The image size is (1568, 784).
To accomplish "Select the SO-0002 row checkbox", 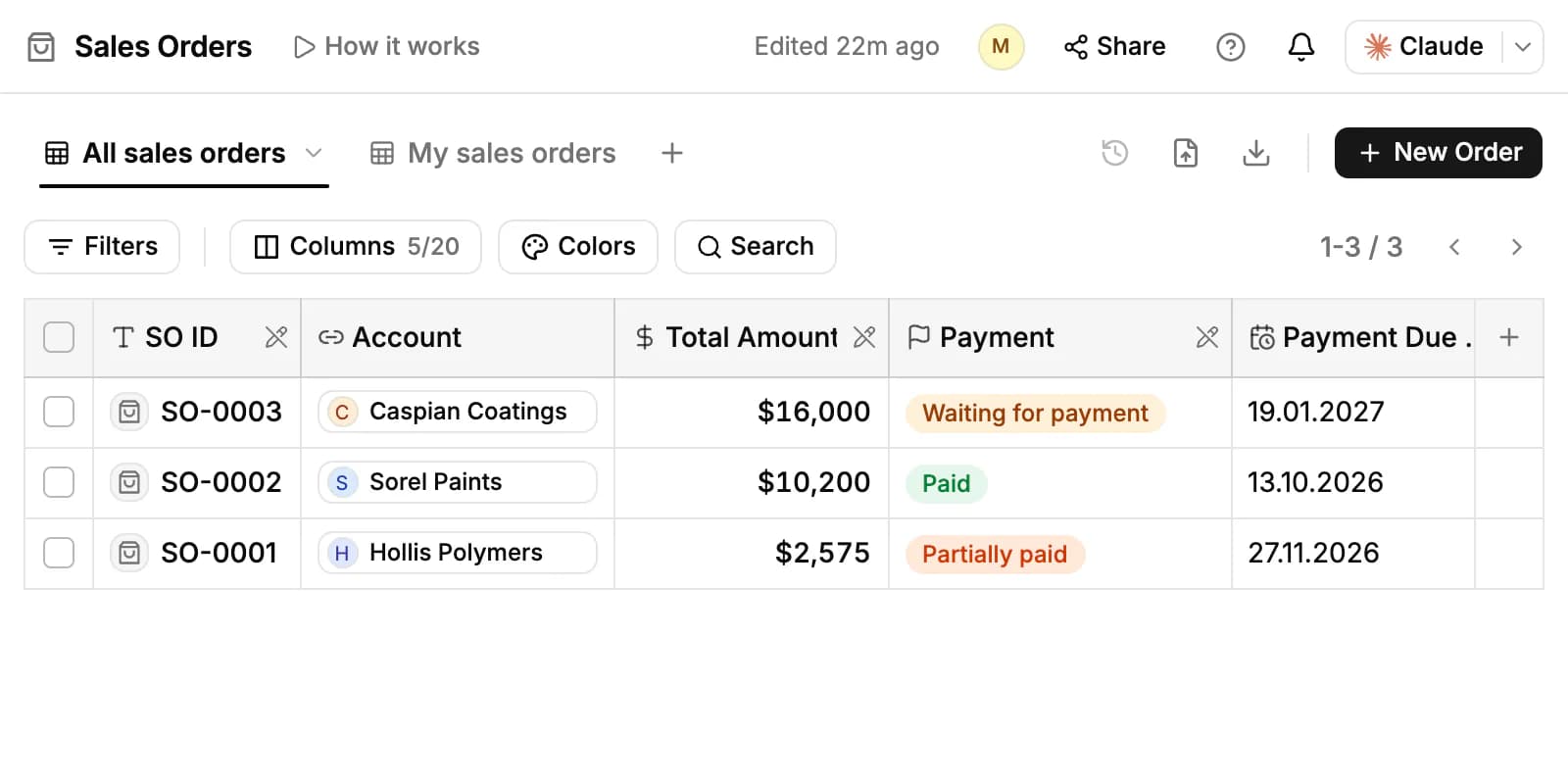I will pyautogui.click(x=59, y=482).
